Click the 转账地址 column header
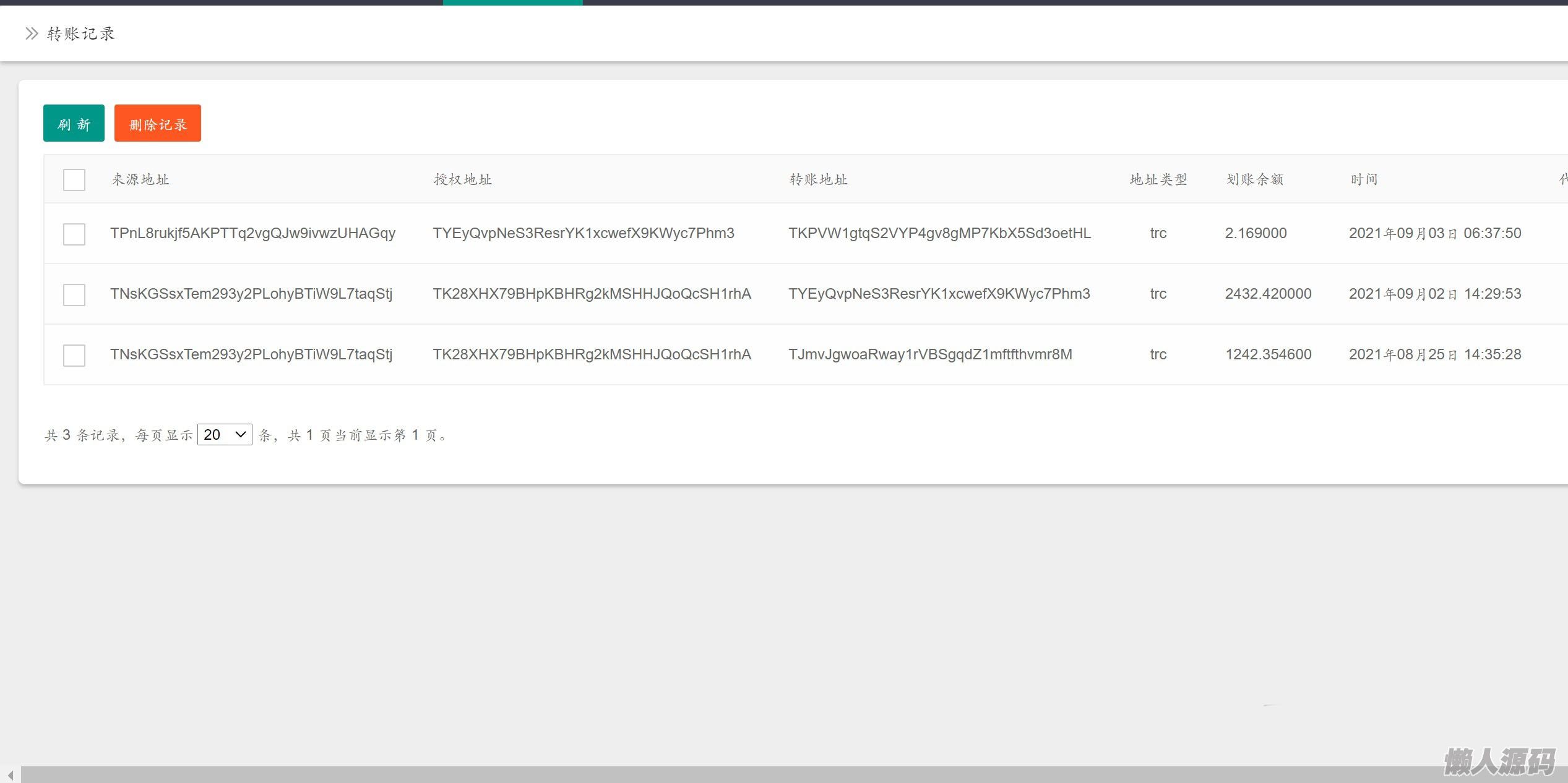The width and height of the screenshot is (1568, 783). 818,180
